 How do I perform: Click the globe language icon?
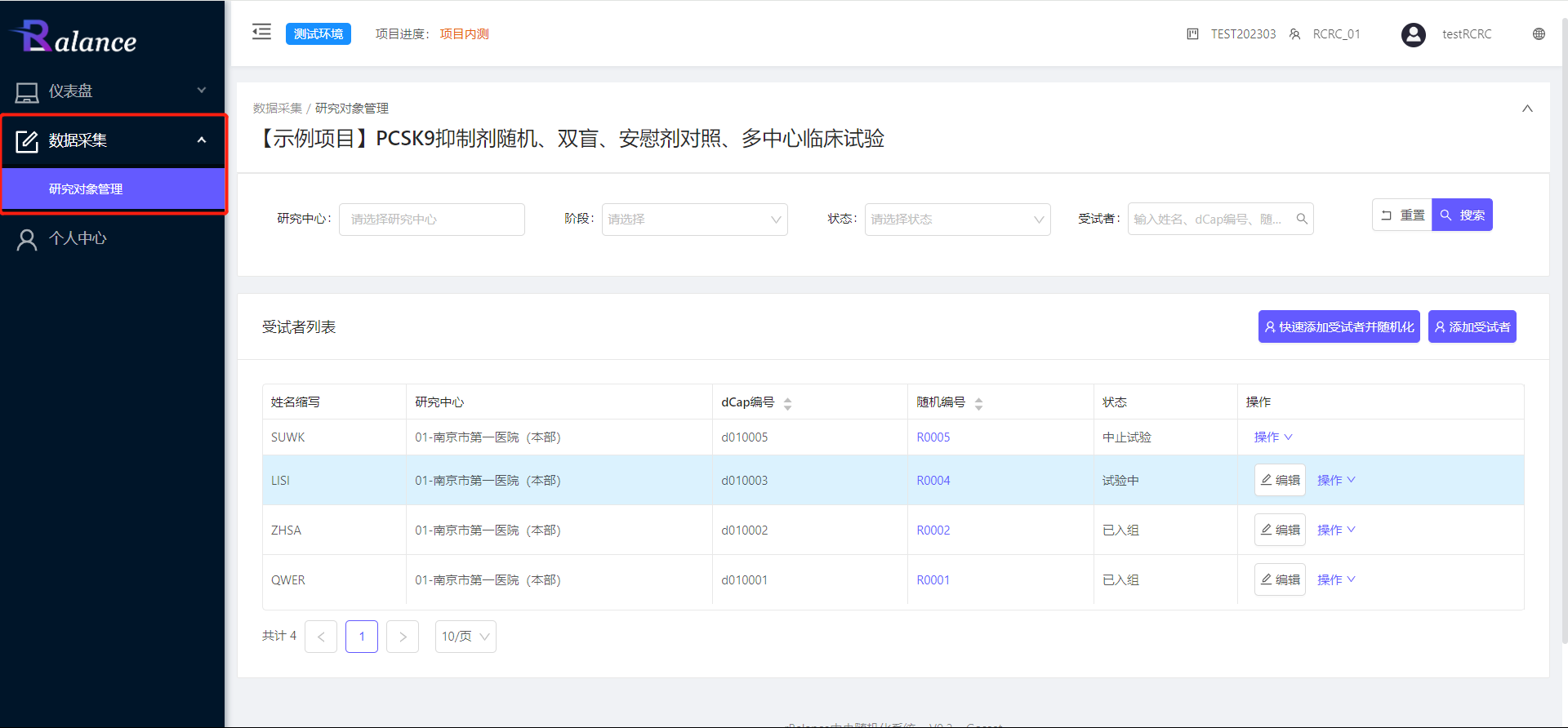[1539, 33]
